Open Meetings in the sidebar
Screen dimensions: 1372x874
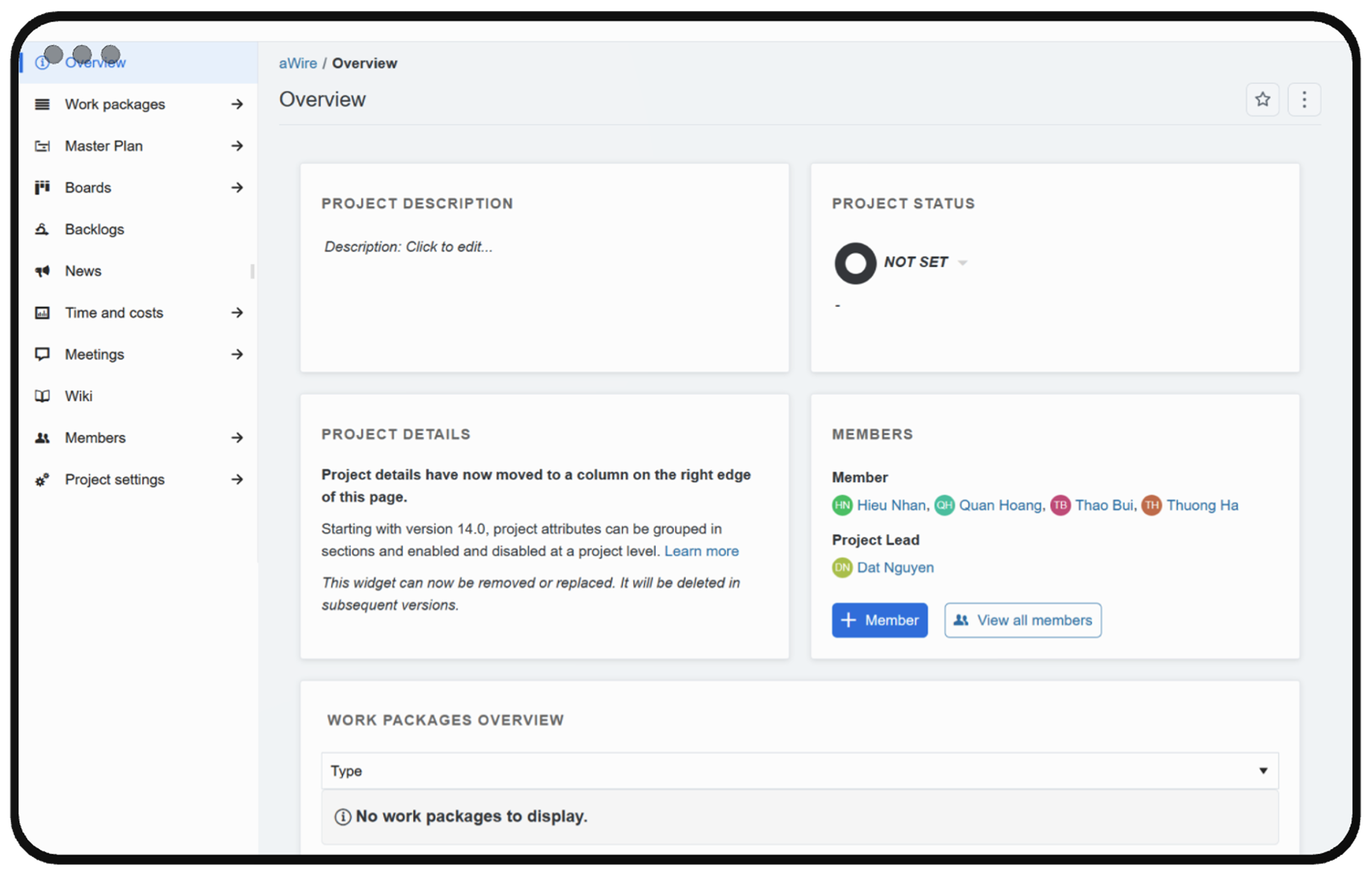94,354
